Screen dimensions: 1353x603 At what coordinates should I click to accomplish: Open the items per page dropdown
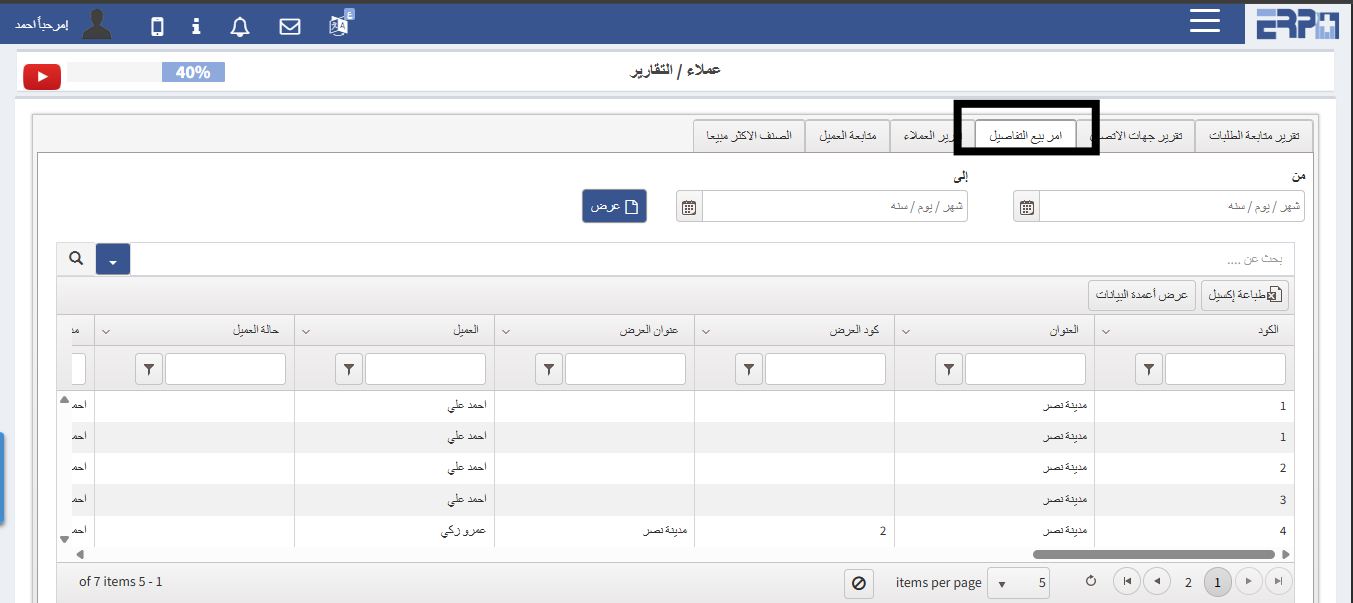1018,581
